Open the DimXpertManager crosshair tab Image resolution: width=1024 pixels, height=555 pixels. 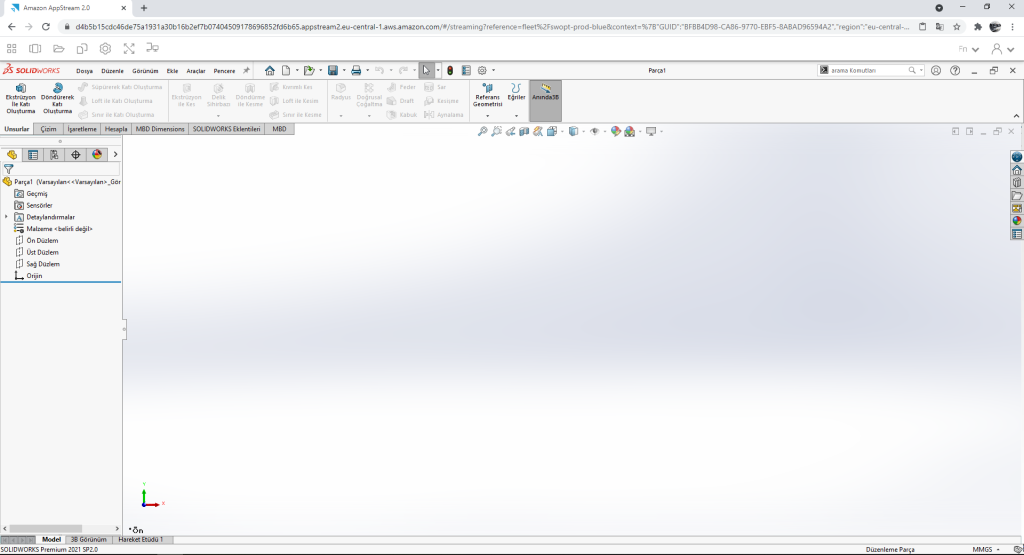[76, 154]
